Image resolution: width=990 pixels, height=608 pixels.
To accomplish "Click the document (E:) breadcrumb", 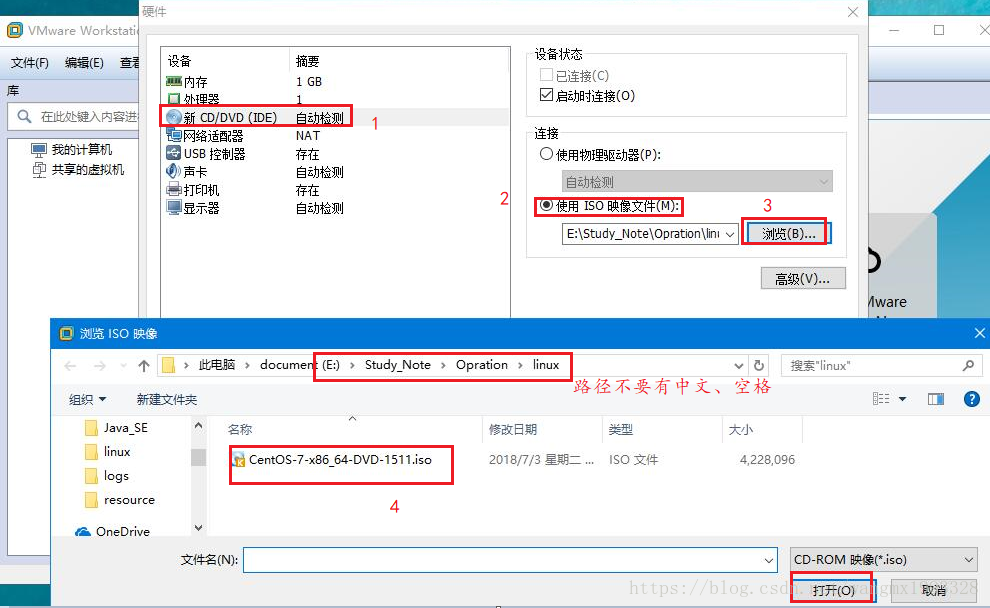I will click(x=299, y=365).
